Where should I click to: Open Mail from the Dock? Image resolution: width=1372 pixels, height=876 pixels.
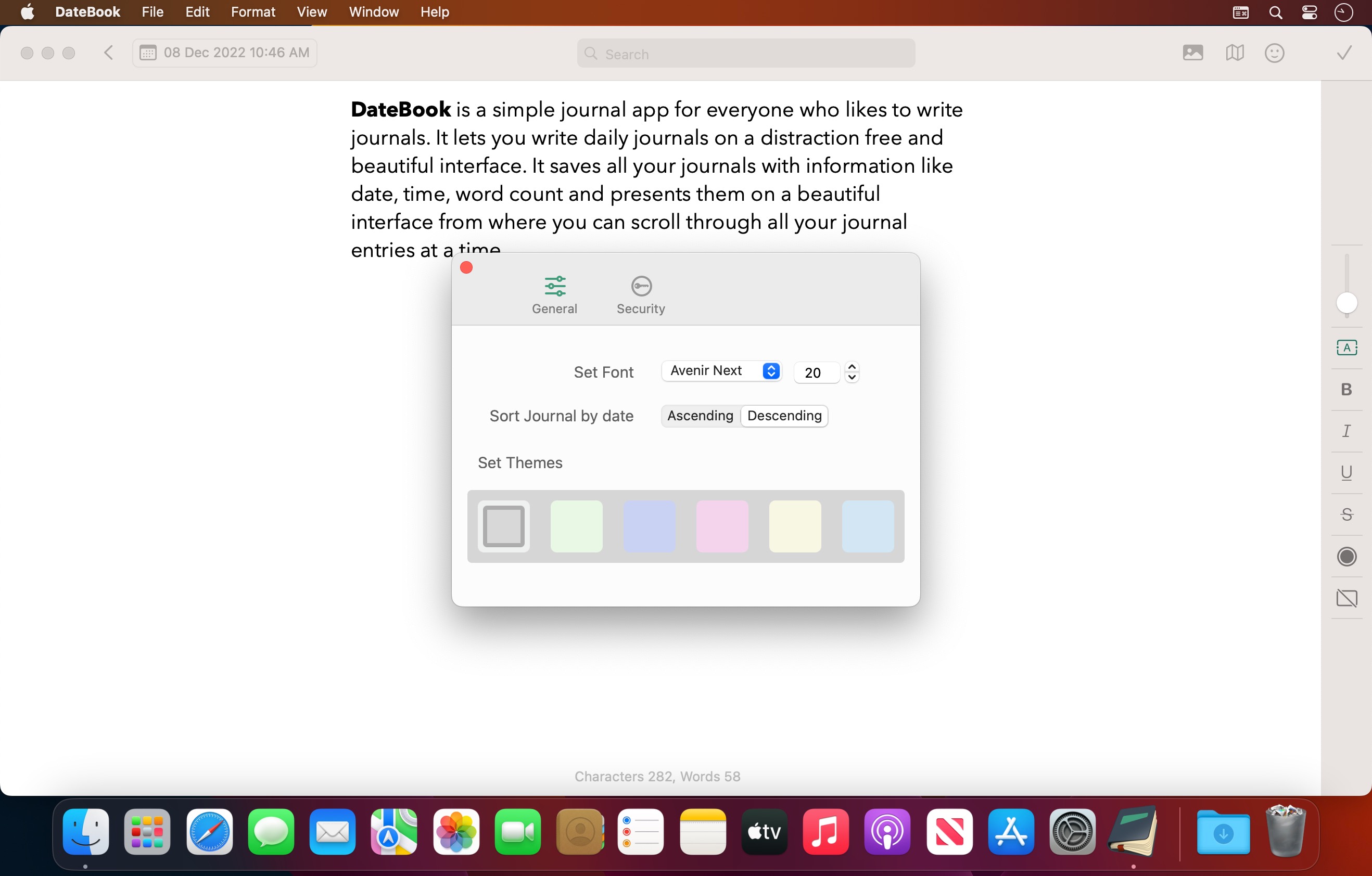pyautogui.click(x=333, y=832)
